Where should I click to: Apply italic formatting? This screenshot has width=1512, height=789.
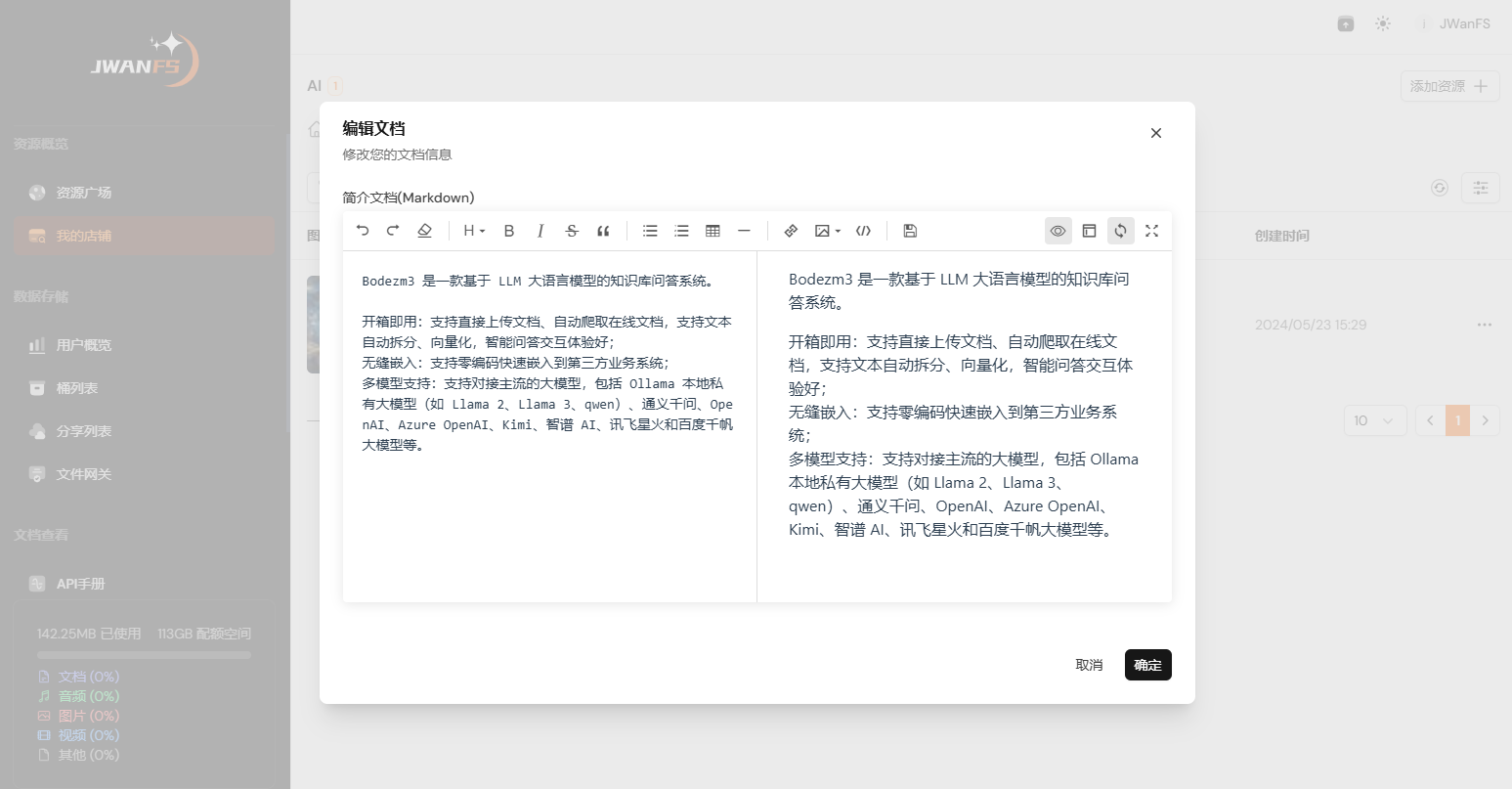coord(540,231)
